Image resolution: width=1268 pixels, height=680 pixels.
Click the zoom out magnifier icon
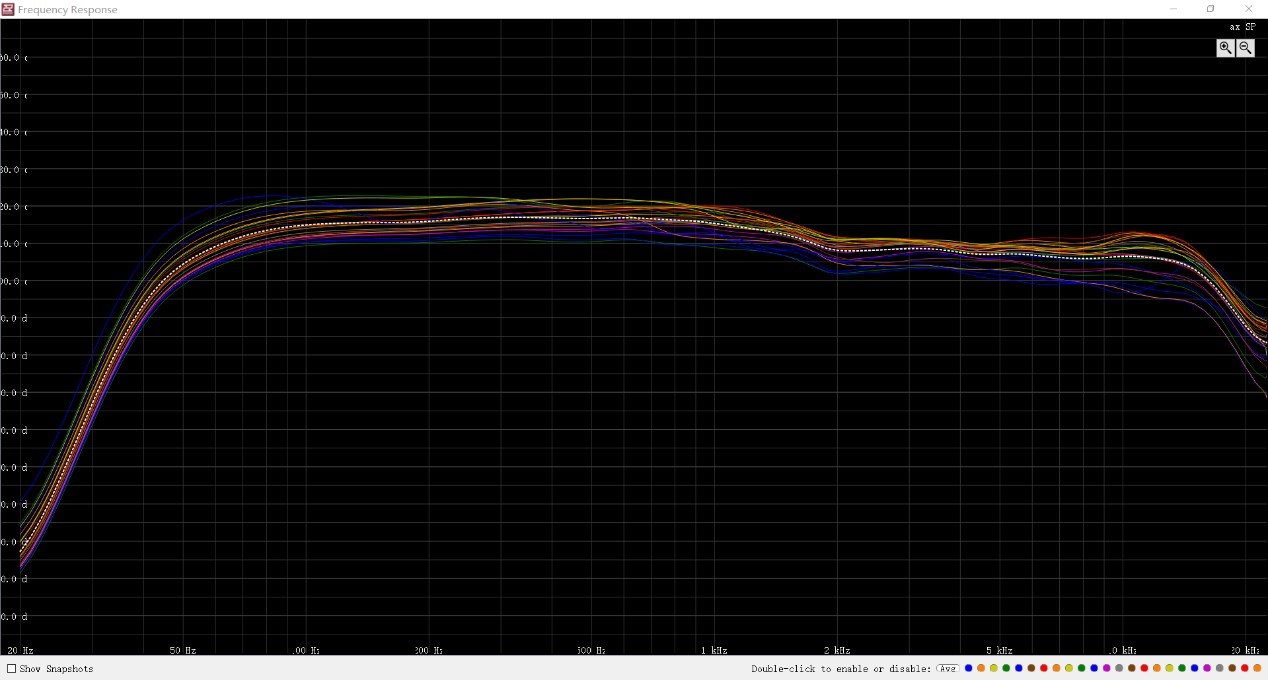[x=1245, y=48]
